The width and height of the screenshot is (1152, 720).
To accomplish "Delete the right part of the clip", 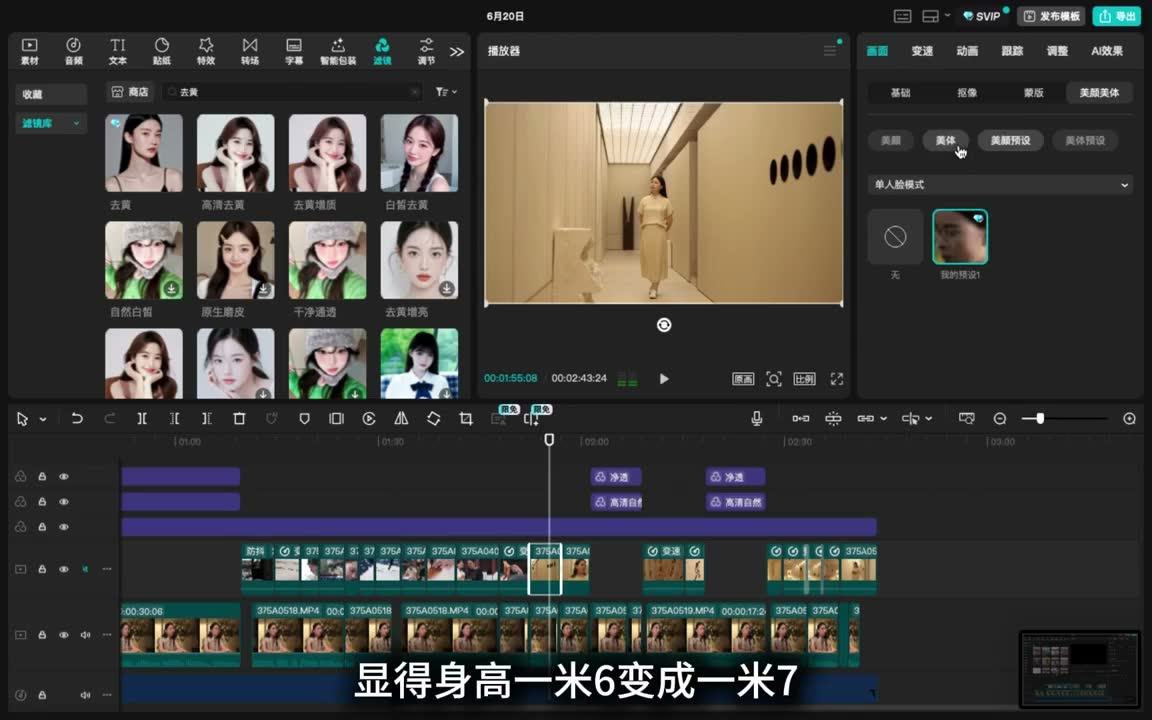I will click(206, 418).
